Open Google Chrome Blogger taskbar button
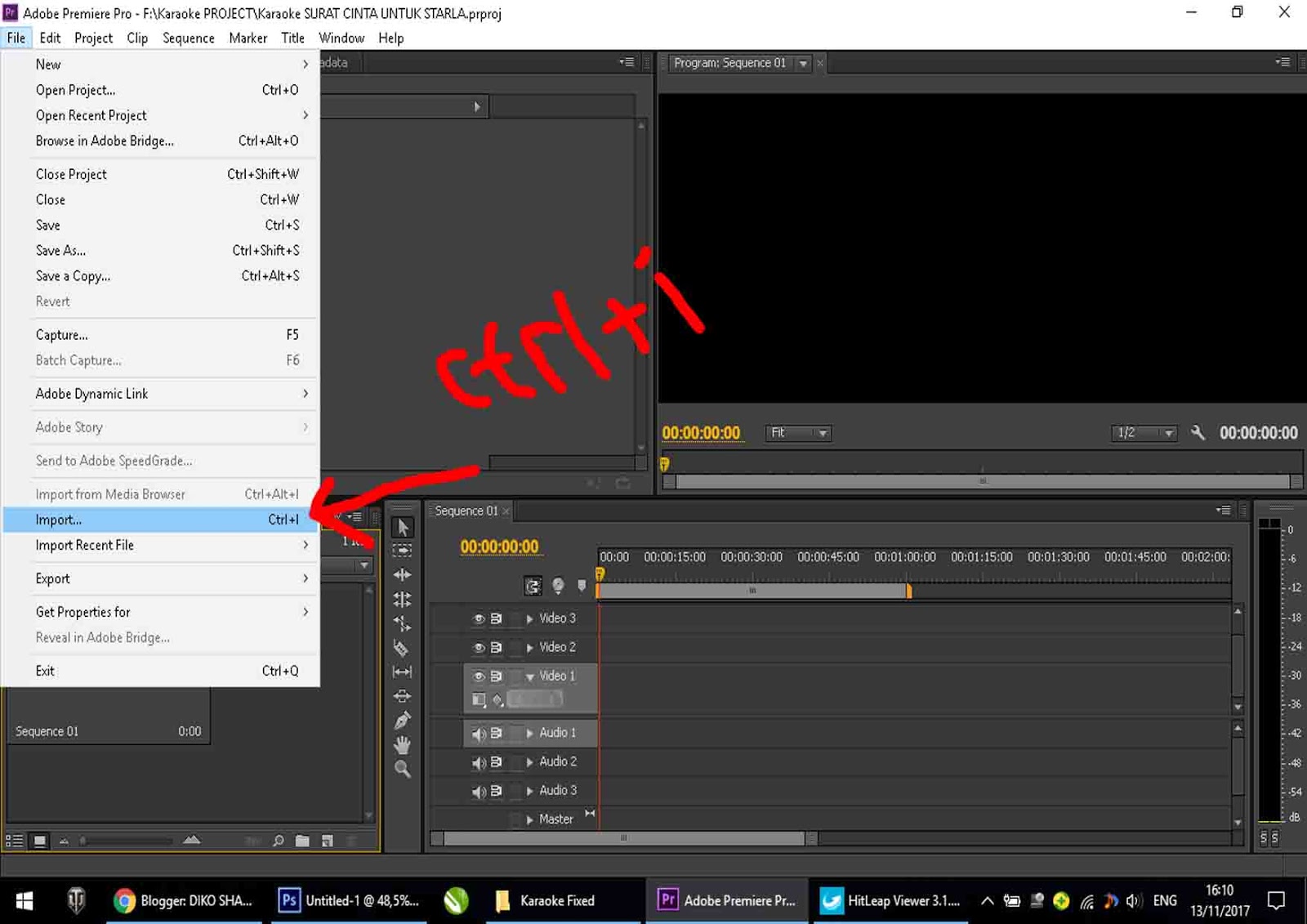Viewport: 1307px width, 924px height. coord(183,900)
